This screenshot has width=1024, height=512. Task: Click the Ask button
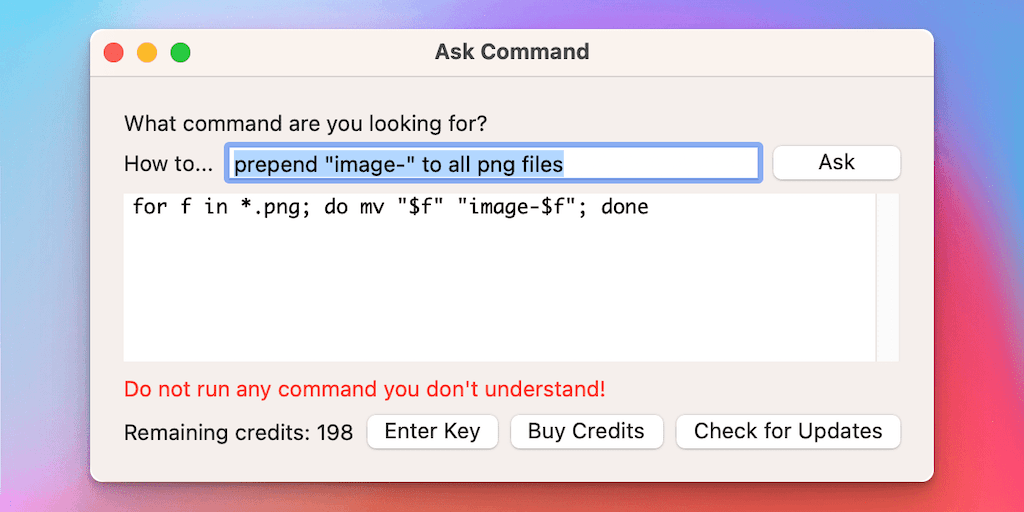pos(836,162)
